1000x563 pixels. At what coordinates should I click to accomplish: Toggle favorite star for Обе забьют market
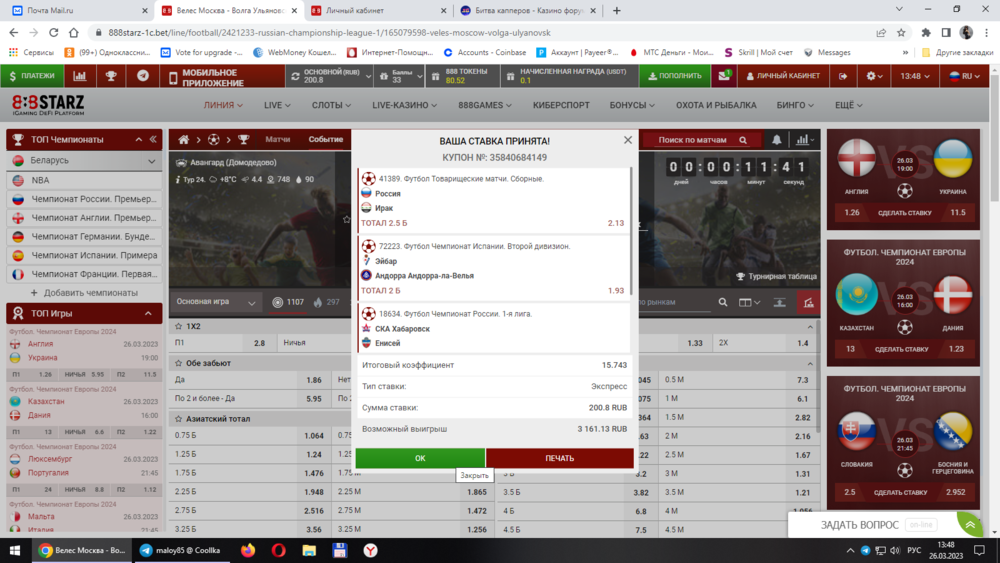[178, 363]
